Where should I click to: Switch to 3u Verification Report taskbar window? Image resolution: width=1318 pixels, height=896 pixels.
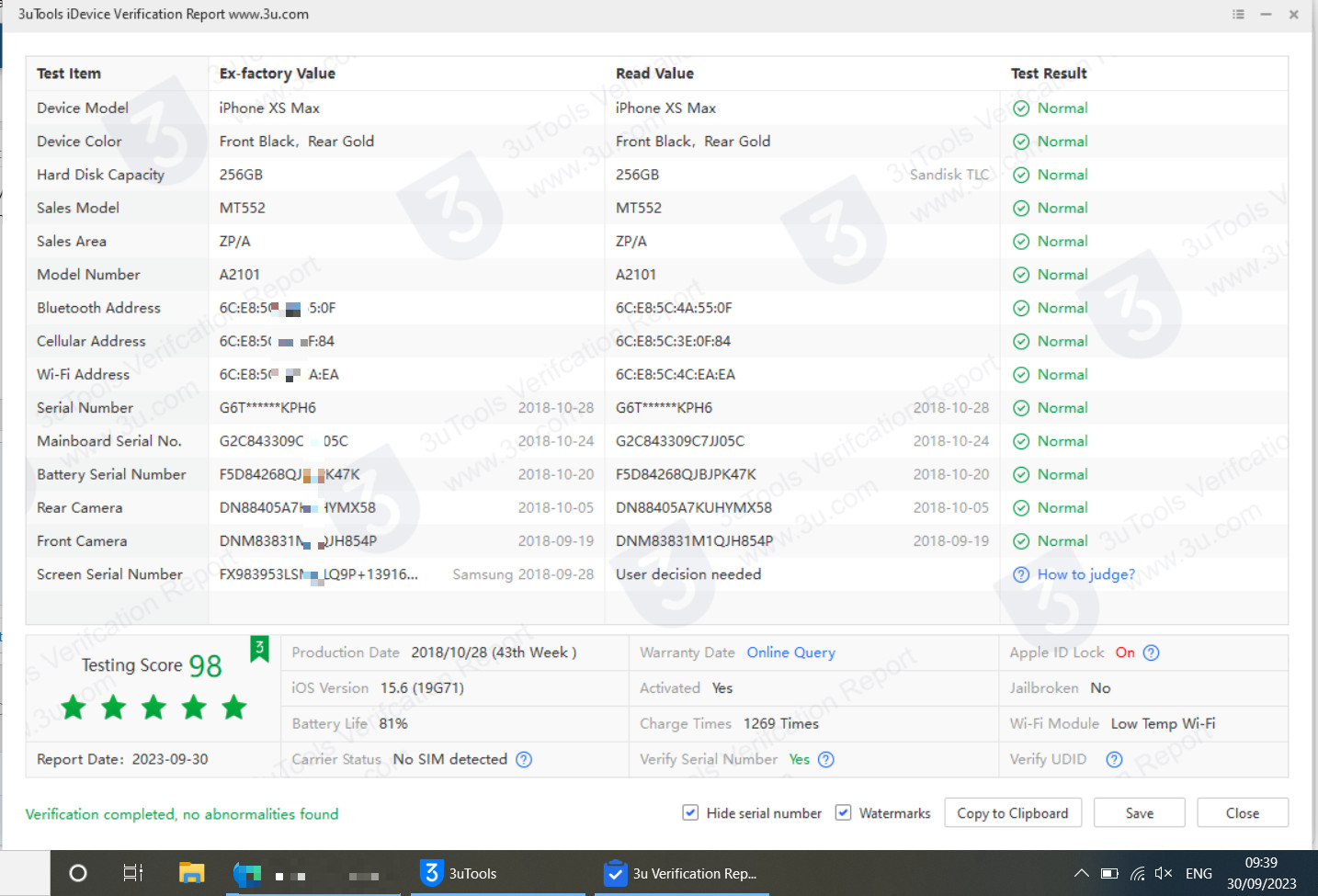click(x=680, y=873)
